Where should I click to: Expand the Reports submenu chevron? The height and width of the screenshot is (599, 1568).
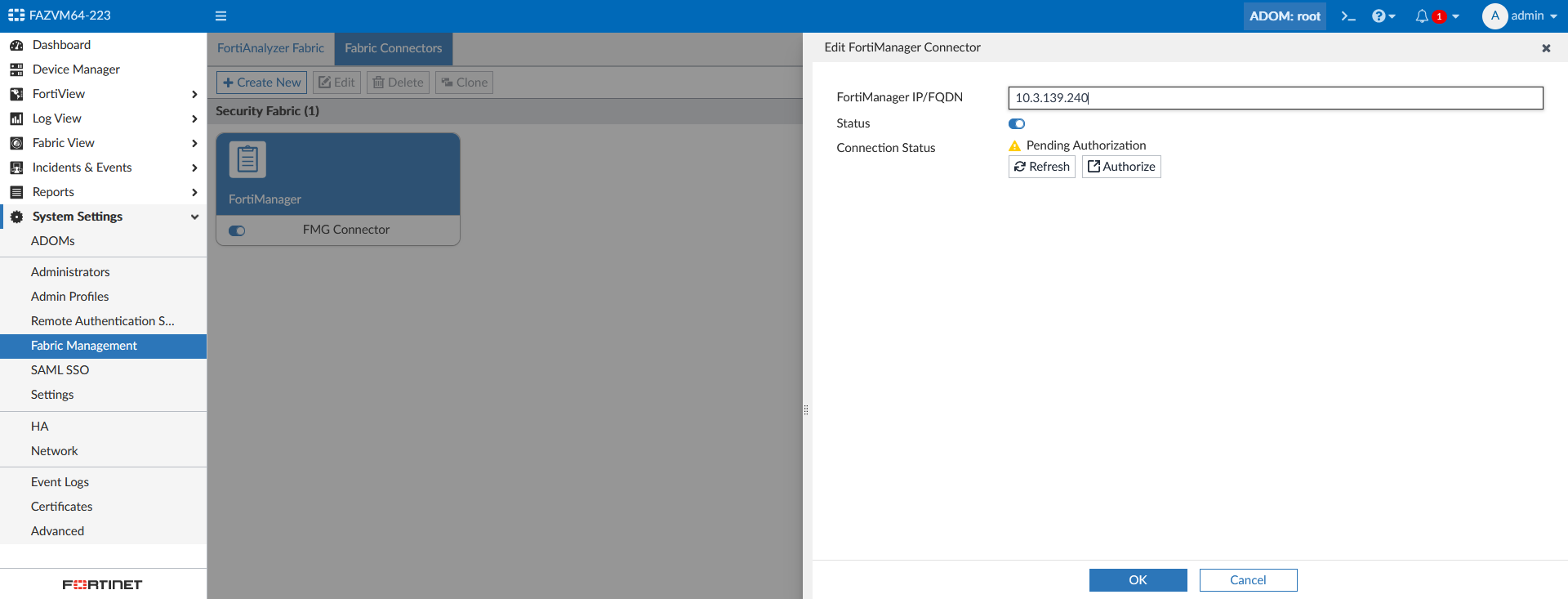coord(194,192)
